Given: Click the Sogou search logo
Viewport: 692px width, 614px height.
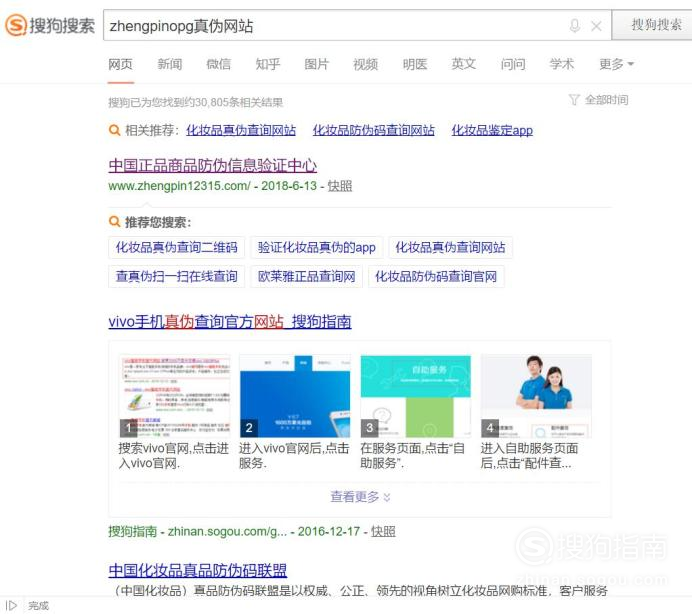Looking at the screenshot, I should tap(50, 25).
